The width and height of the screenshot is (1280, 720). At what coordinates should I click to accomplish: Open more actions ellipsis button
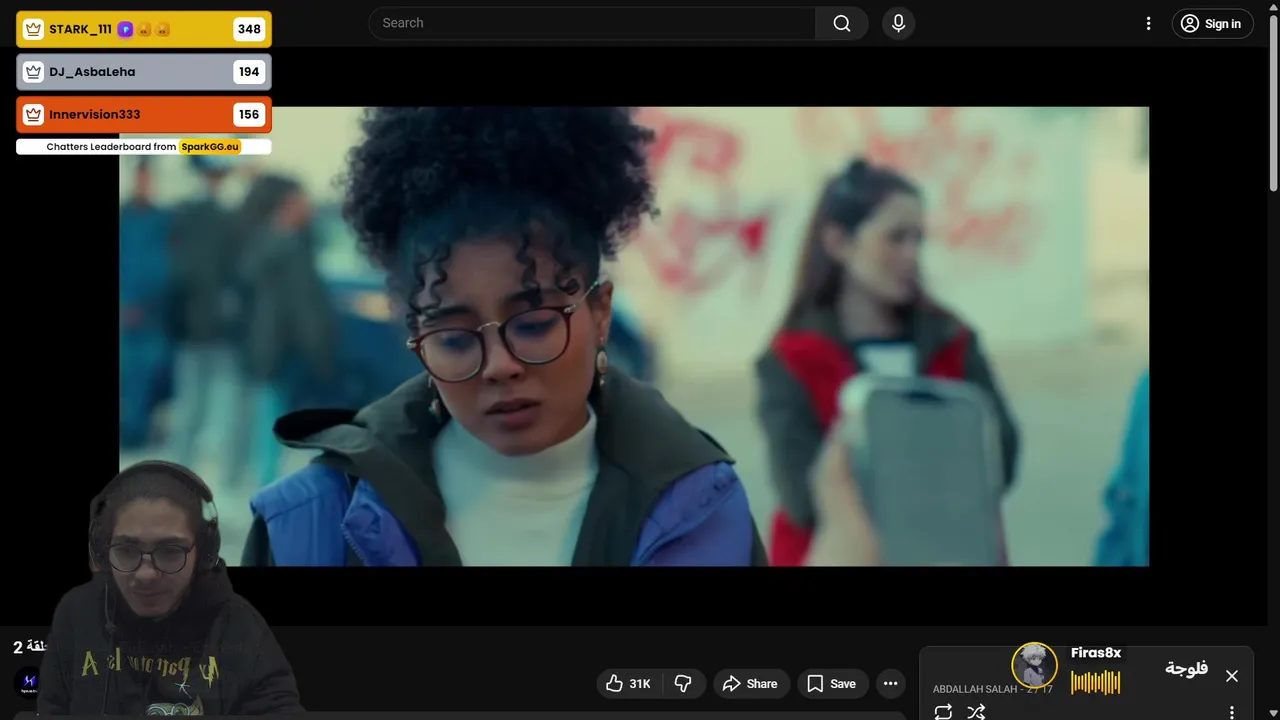(x=890, y=684)
